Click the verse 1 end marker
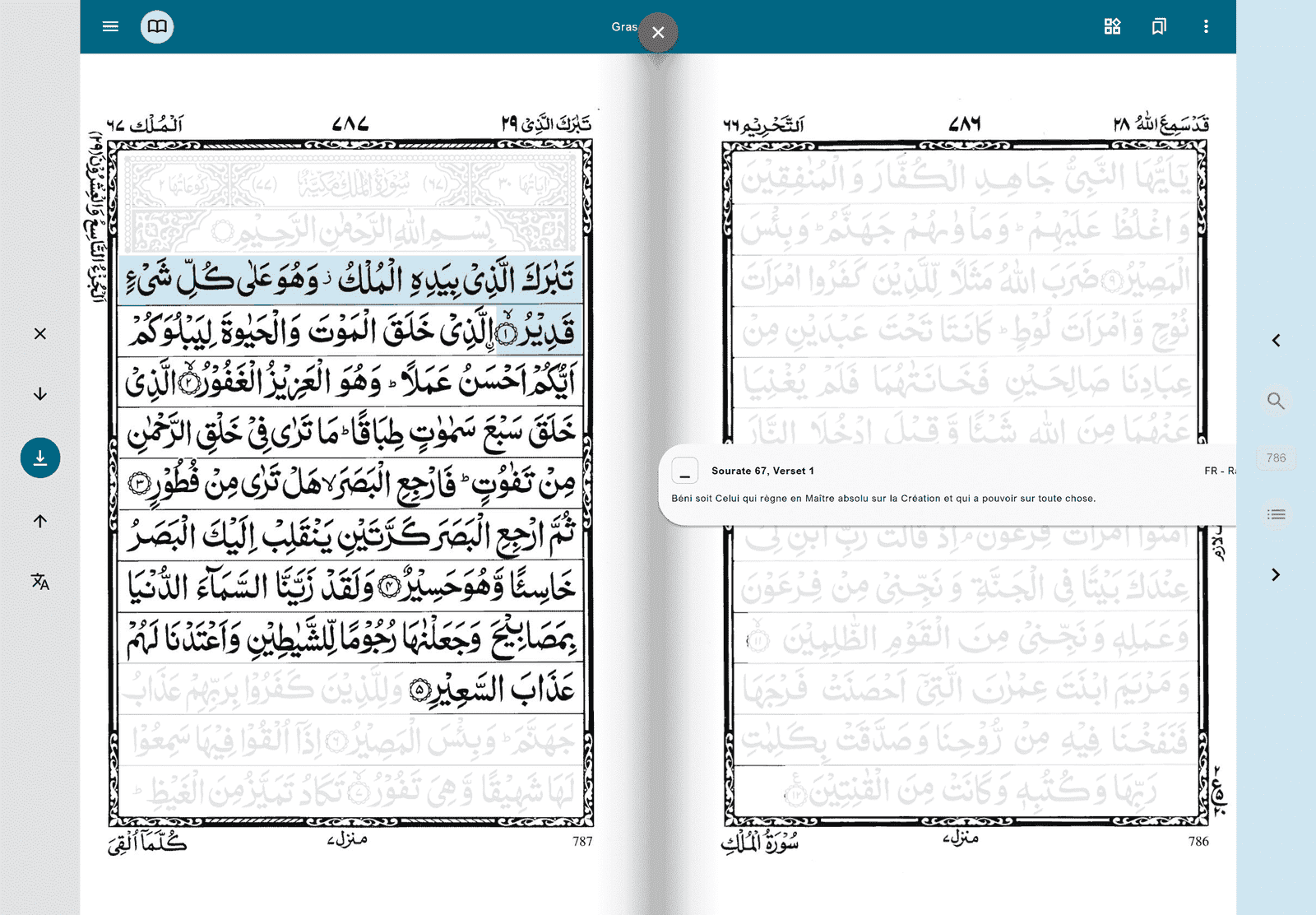 tap(507, 332)
